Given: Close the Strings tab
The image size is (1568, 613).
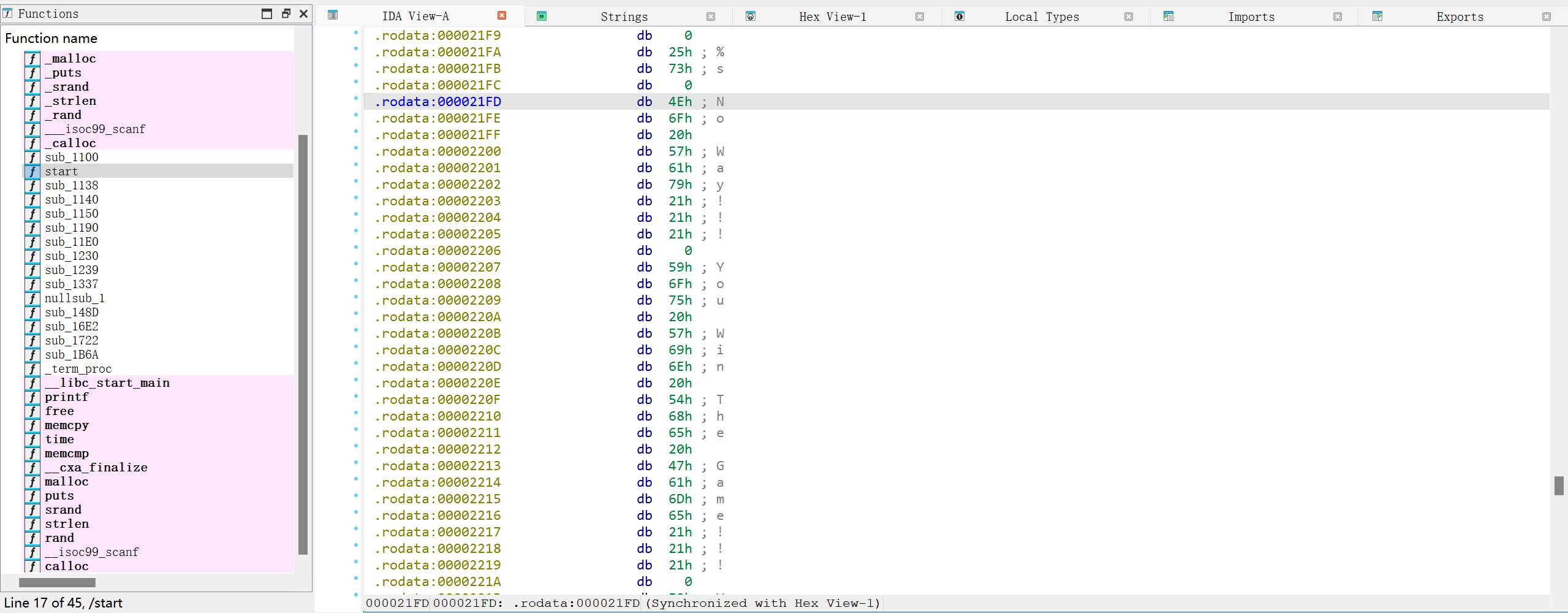Looking at the screenshot, I should pyautogui.click(x=711, y=17).
